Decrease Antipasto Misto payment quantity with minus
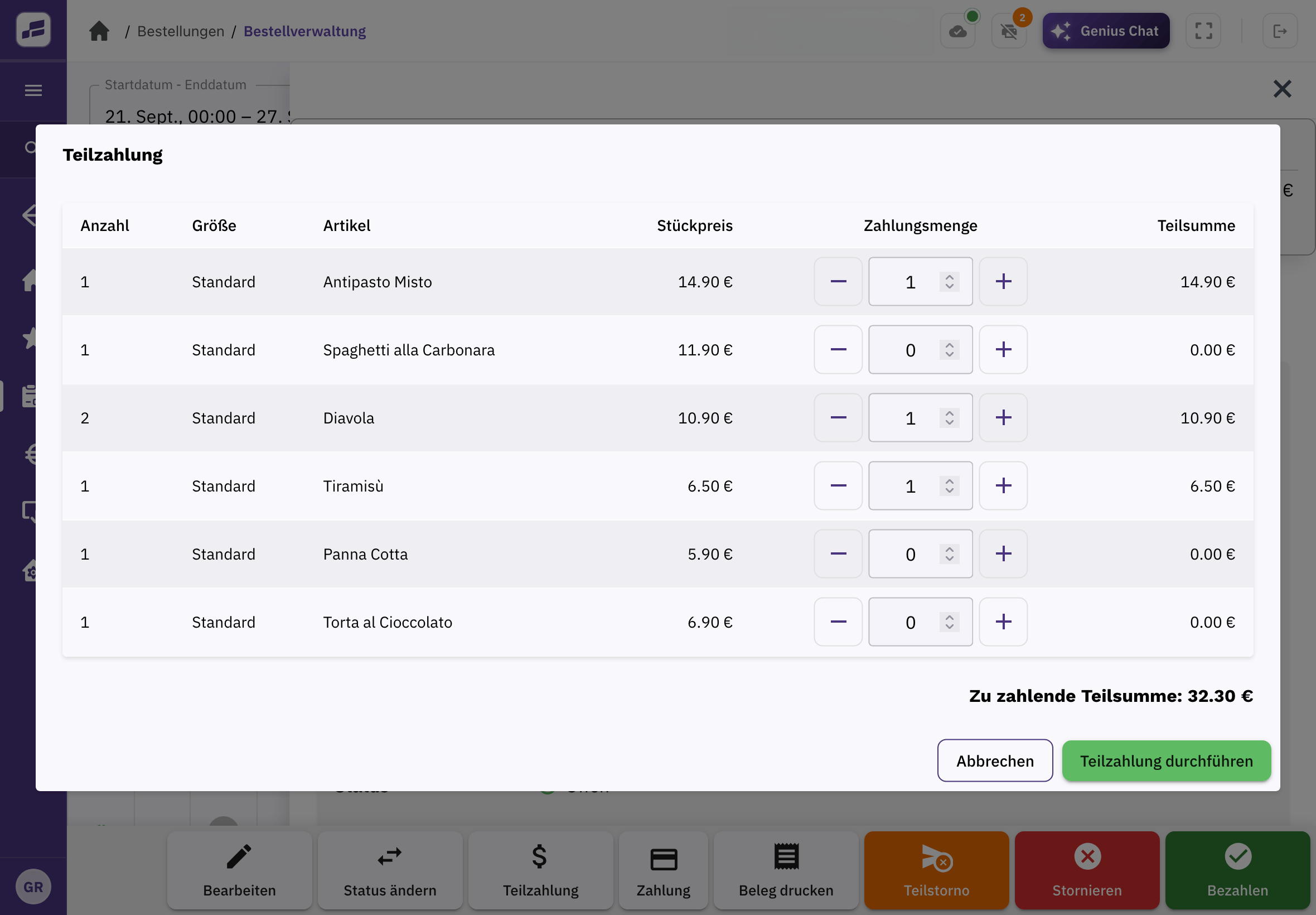The image size is (1316, 915). 838,282
